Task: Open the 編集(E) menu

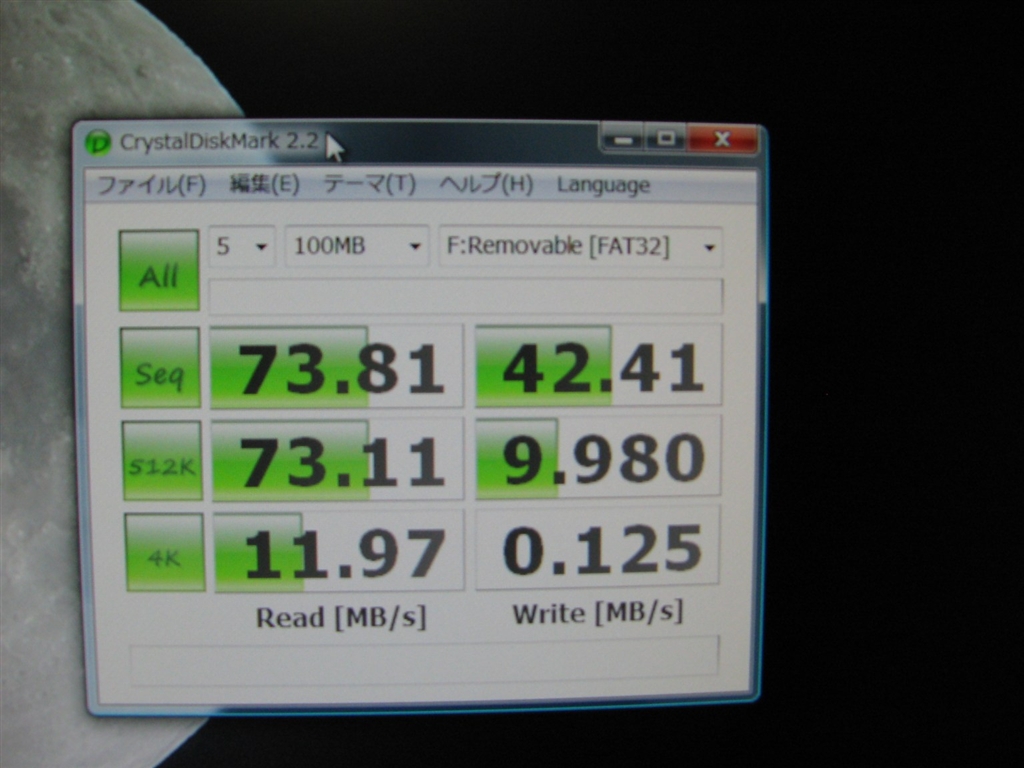Action: (x=264, y=185)
